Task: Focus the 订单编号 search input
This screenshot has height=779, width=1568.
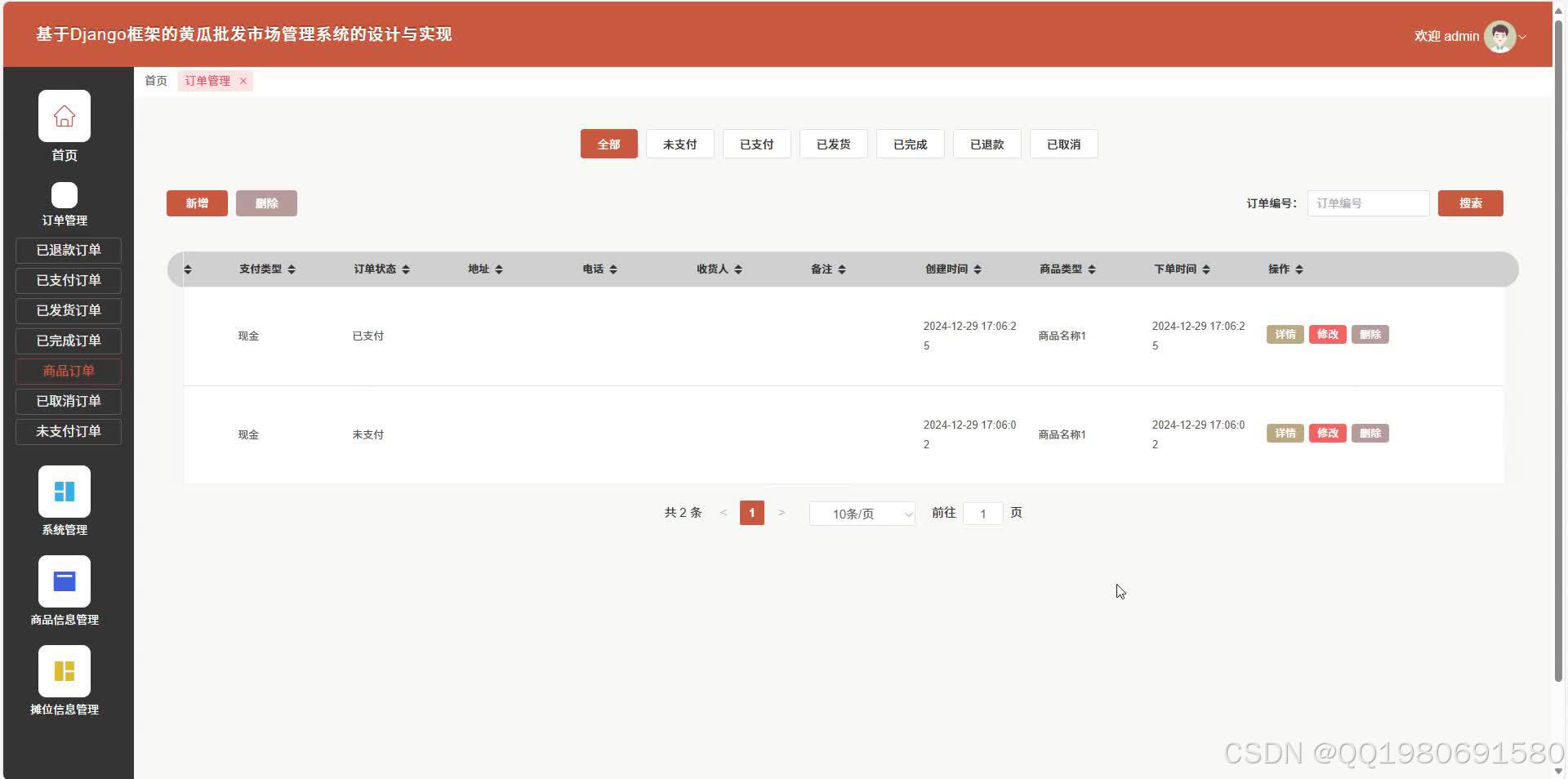Action: [x=1368, y=203]
